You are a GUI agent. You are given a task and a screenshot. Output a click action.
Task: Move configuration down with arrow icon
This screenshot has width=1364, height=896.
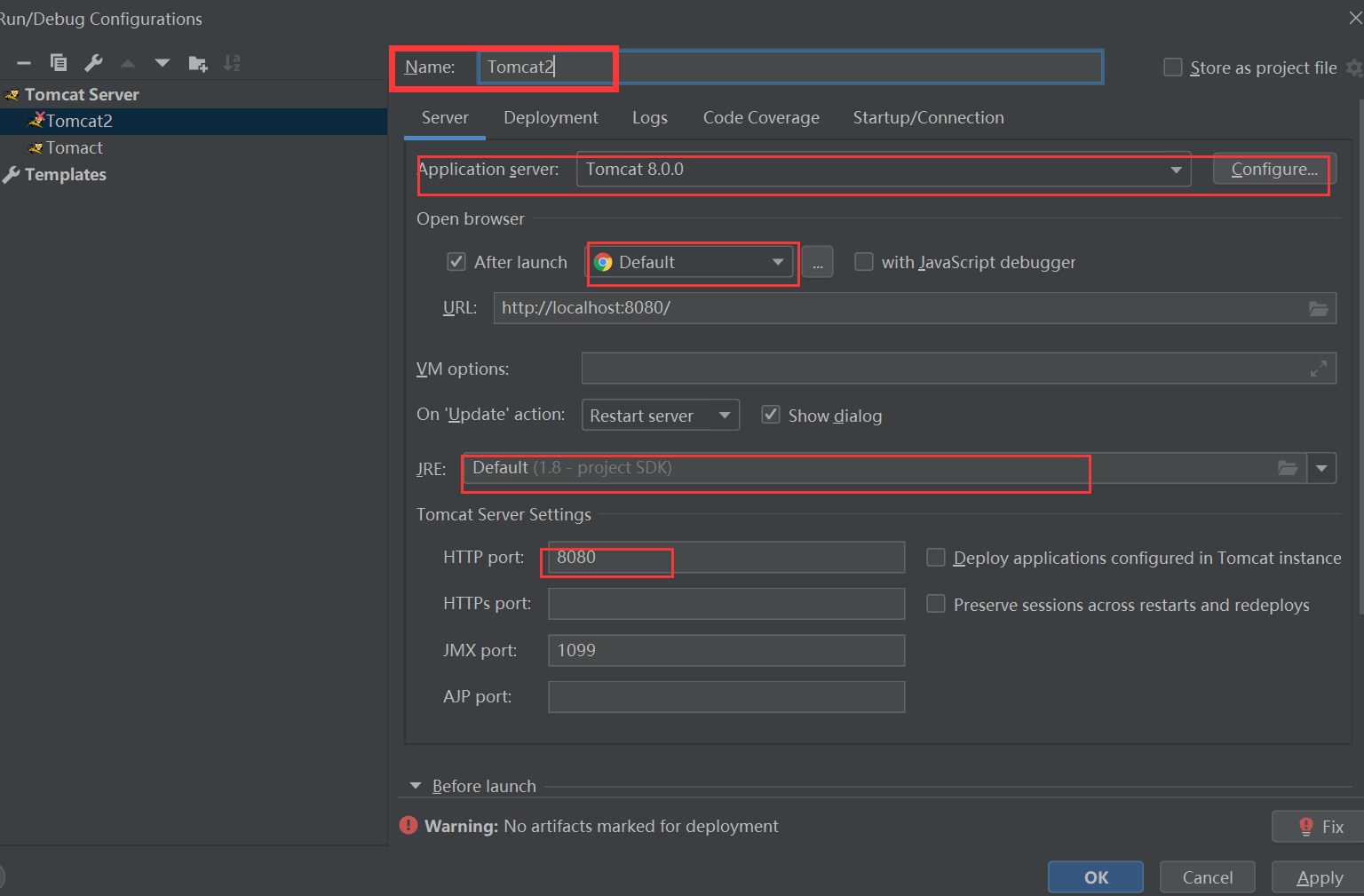click(162, 63)
